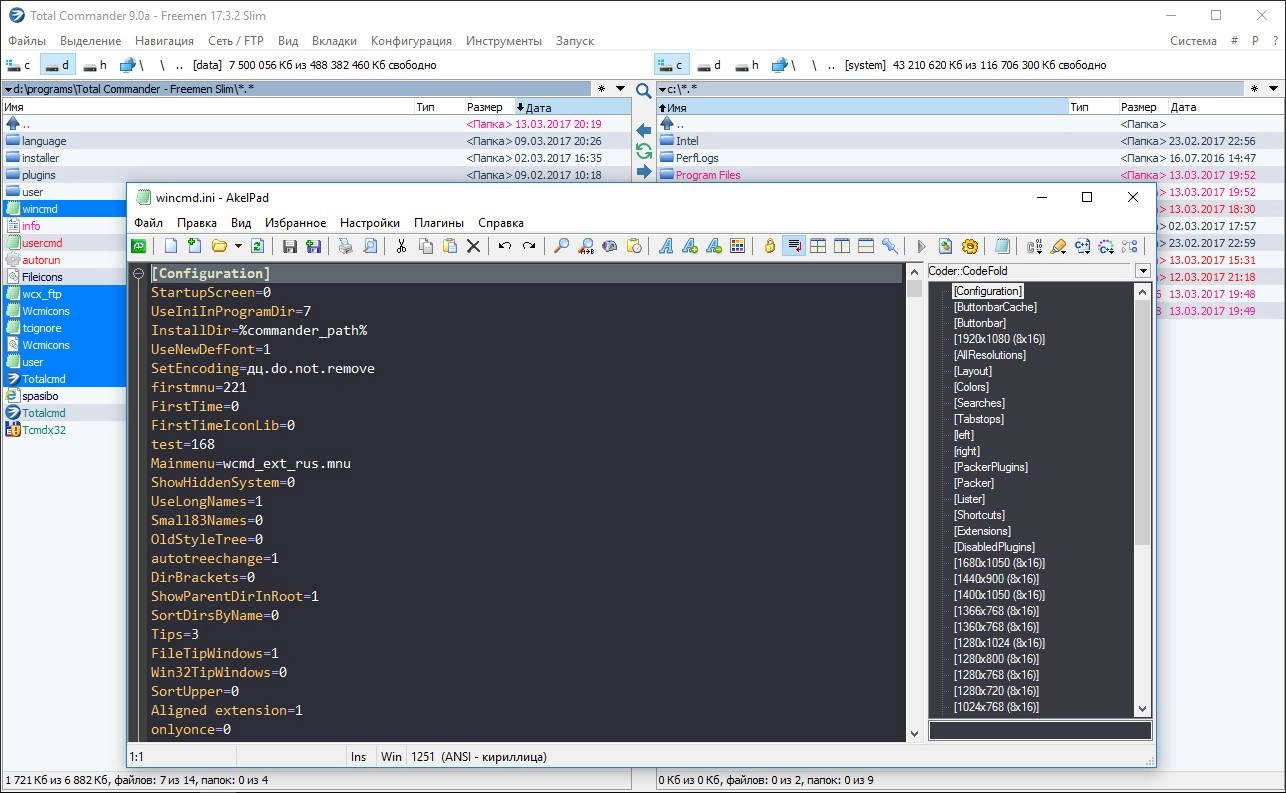Increase font size with the A plus icon
This screenshot has height=793, width=1286.
click(x=690, y=246)
